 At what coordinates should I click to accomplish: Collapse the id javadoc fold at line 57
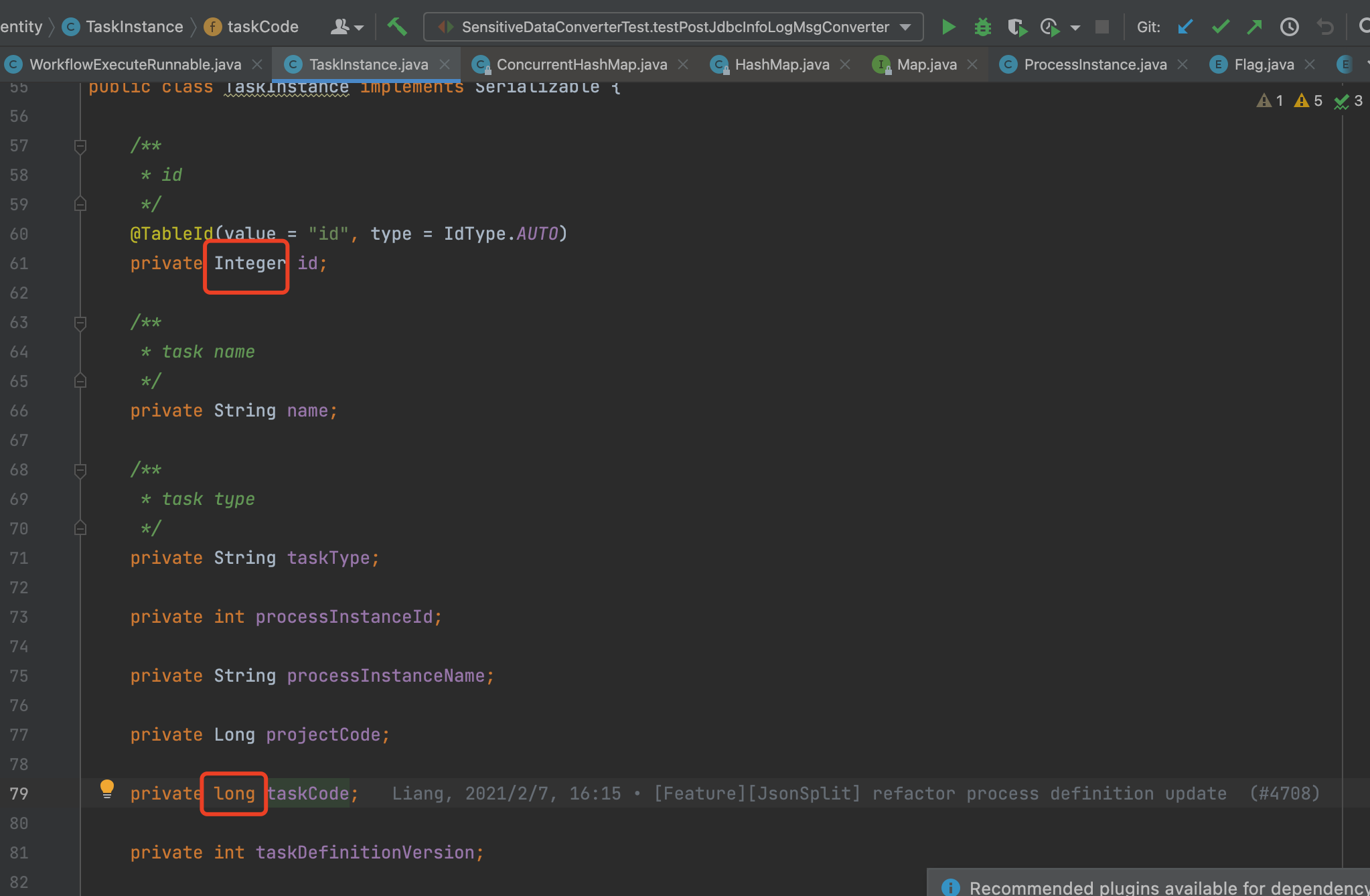(80, 146)
